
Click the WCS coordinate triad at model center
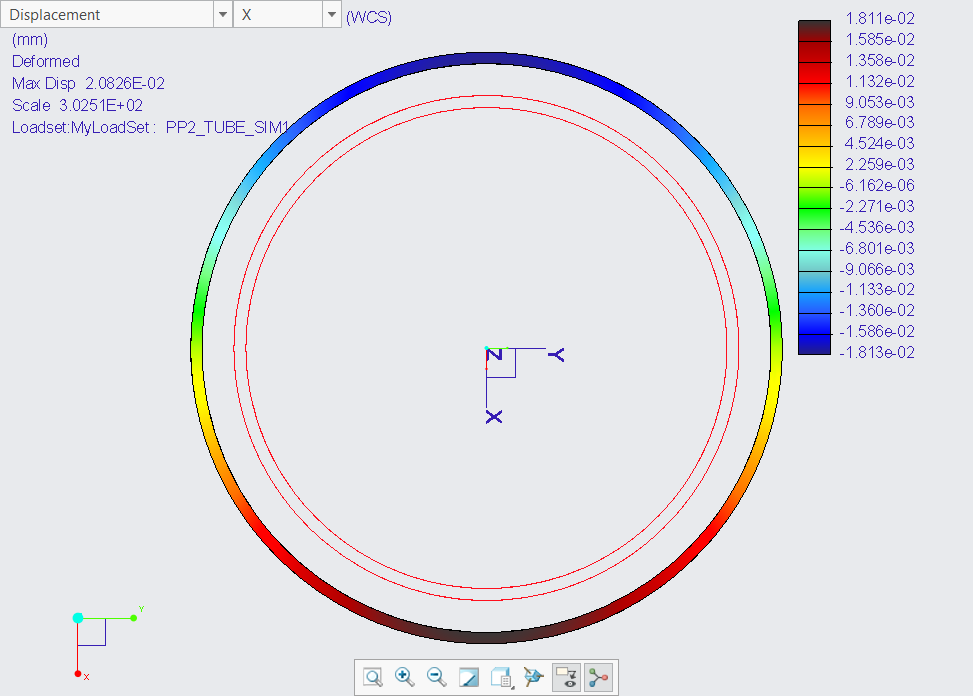coord(500,362)
